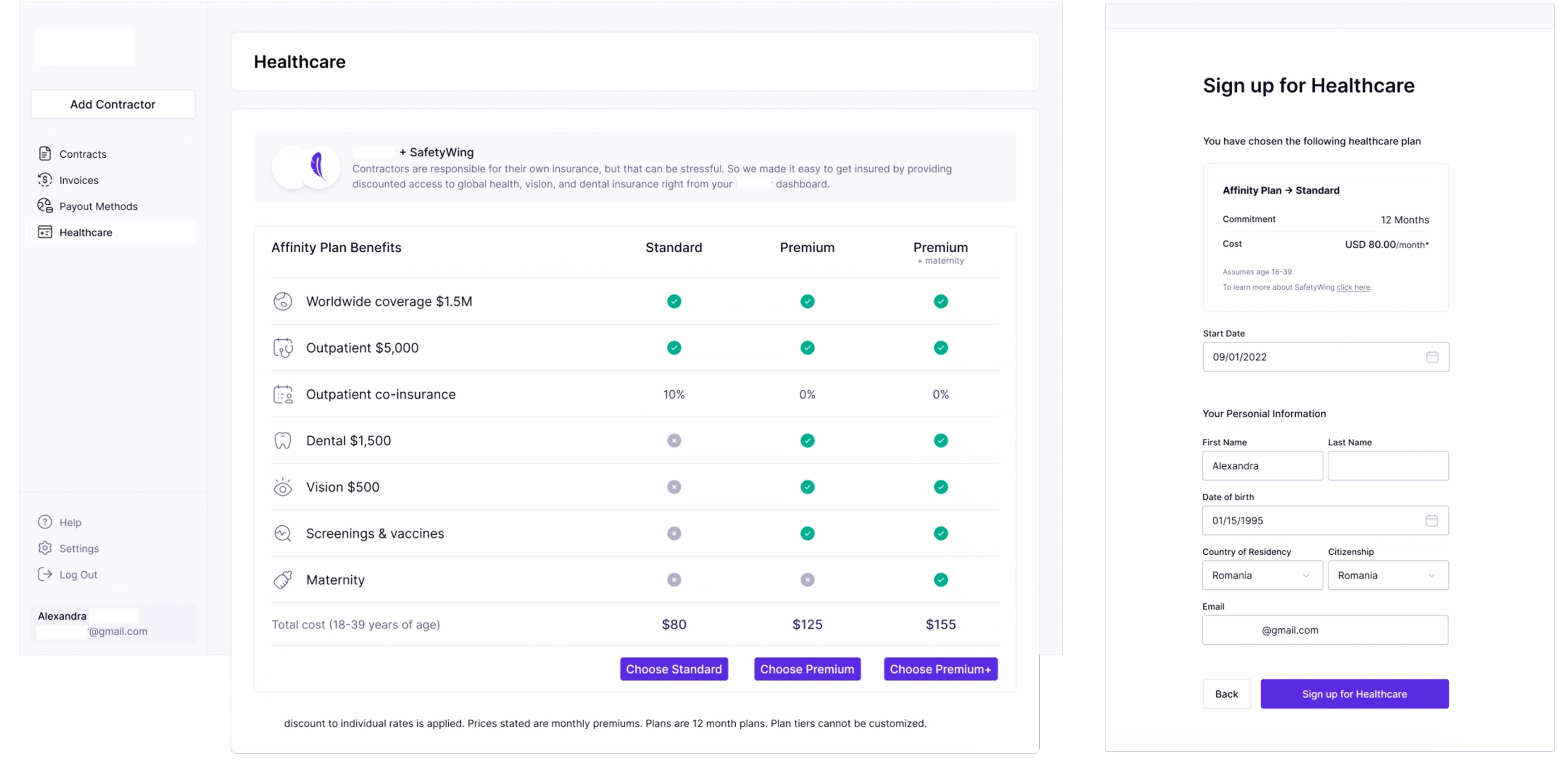1568x781 pixels.
Task: Click the empty Last Name field
Action: tap(1388, 465)
